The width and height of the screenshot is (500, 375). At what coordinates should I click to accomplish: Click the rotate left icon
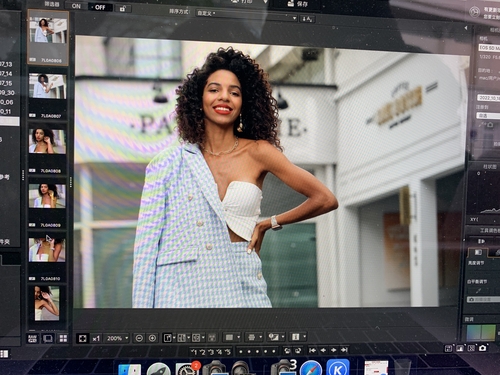(x=287, y=350)
